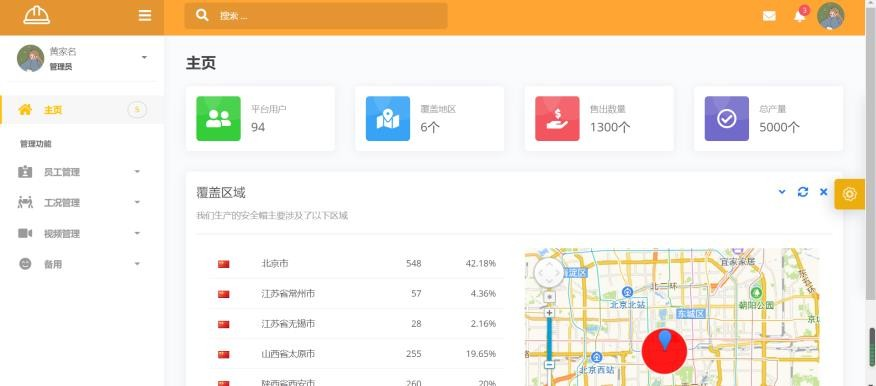This screenshot has height=386, width=876.
Task: Click the safety helmet logo
Action: click(37, 15)
